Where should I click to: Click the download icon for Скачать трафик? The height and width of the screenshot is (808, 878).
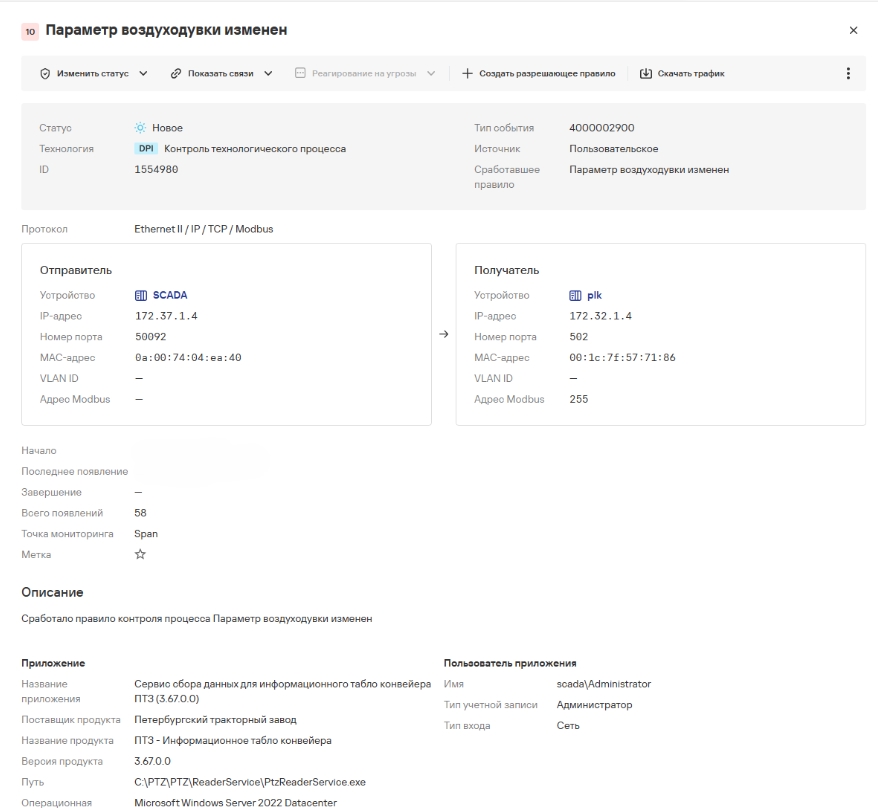tap(646, 73)
